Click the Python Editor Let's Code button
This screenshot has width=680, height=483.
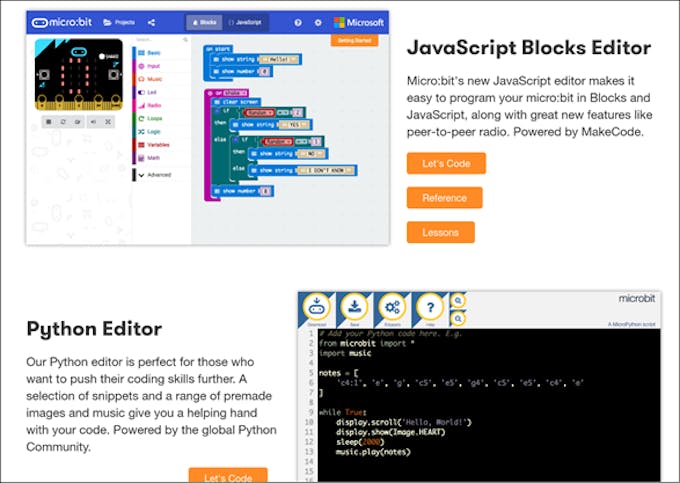228,475
